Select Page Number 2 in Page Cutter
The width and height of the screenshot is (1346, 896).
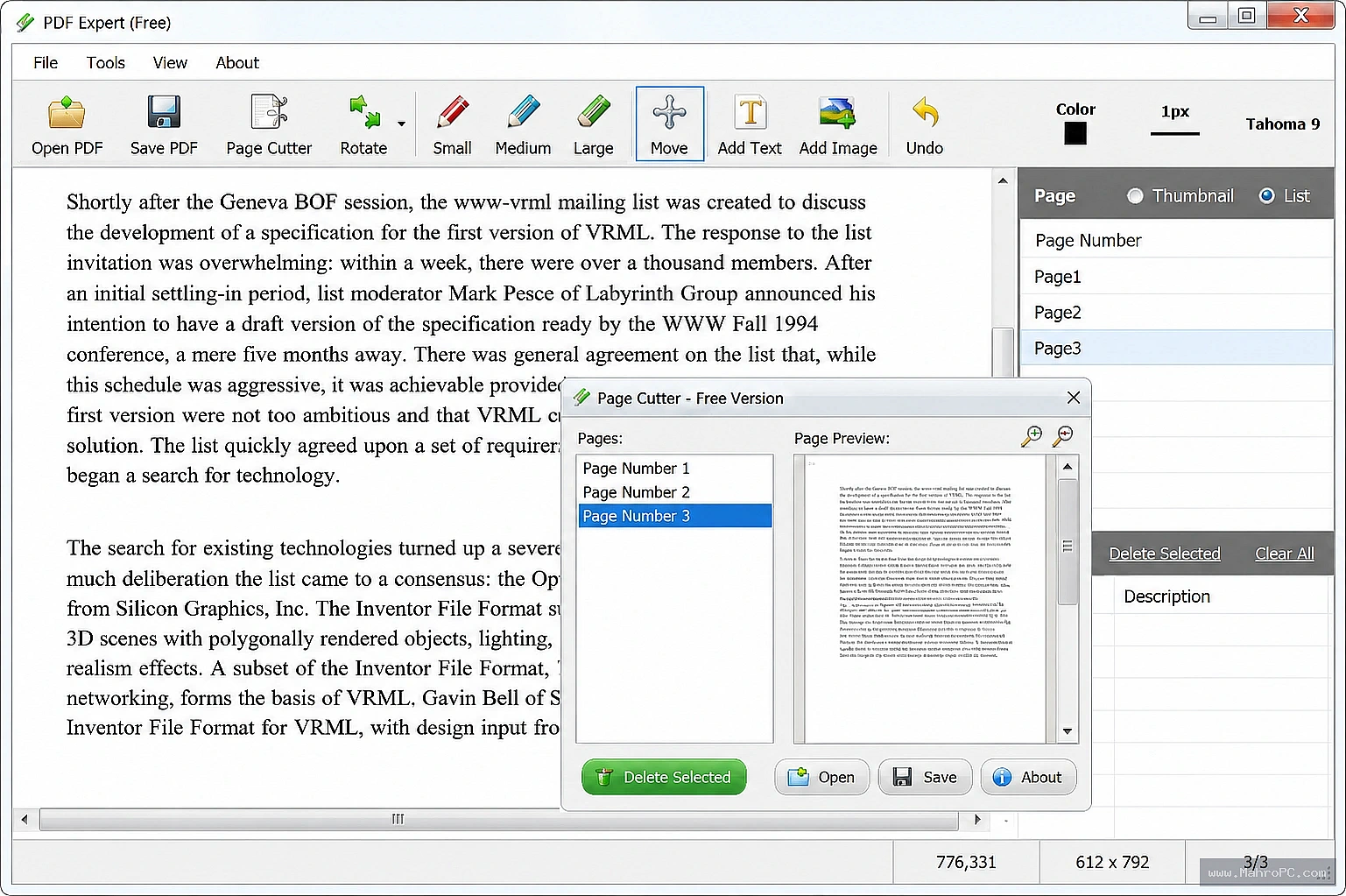[674, 492]
